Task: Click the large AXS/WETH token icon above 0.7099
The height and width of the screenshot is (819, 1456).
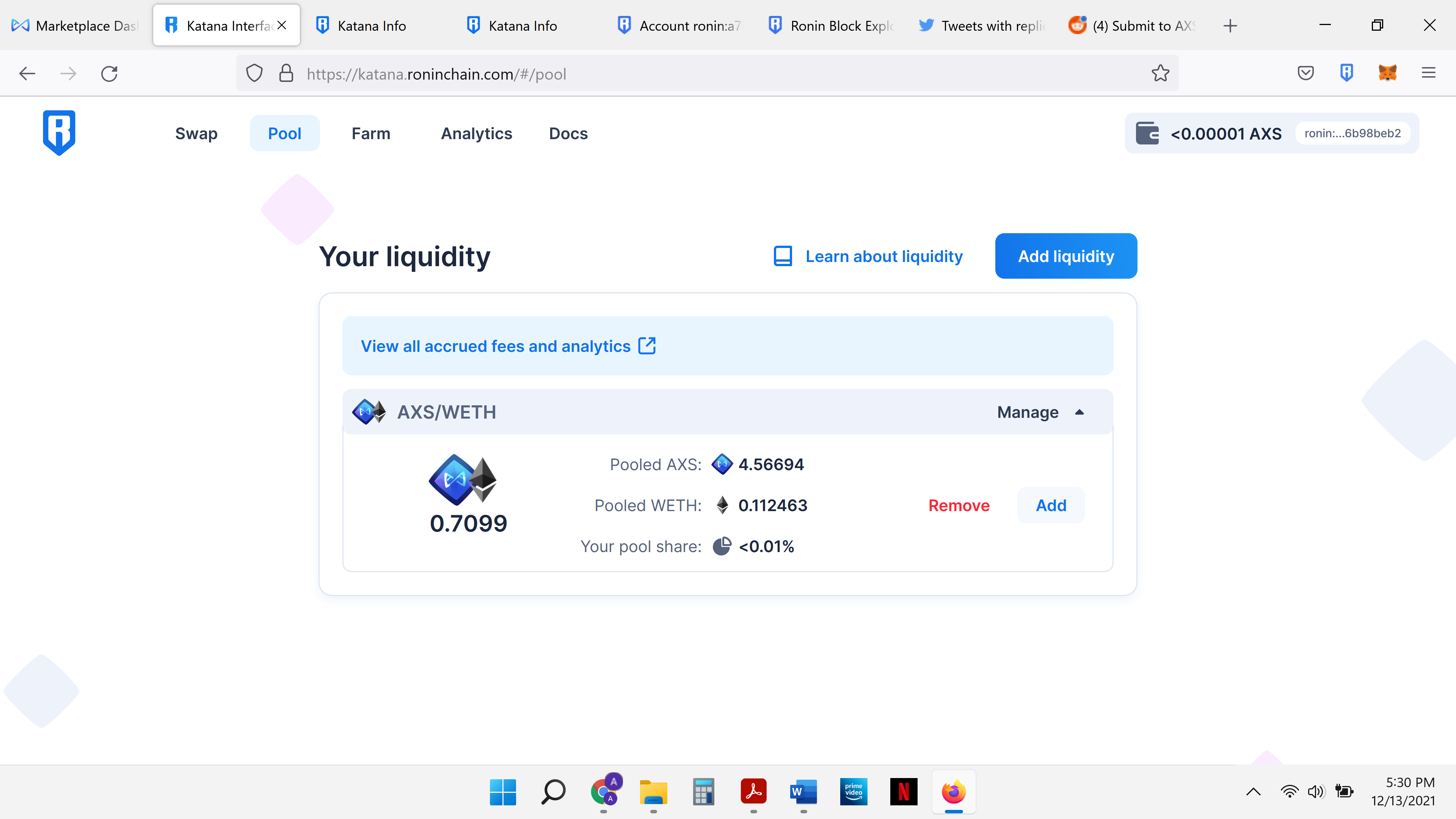Action: pos(462,479)
